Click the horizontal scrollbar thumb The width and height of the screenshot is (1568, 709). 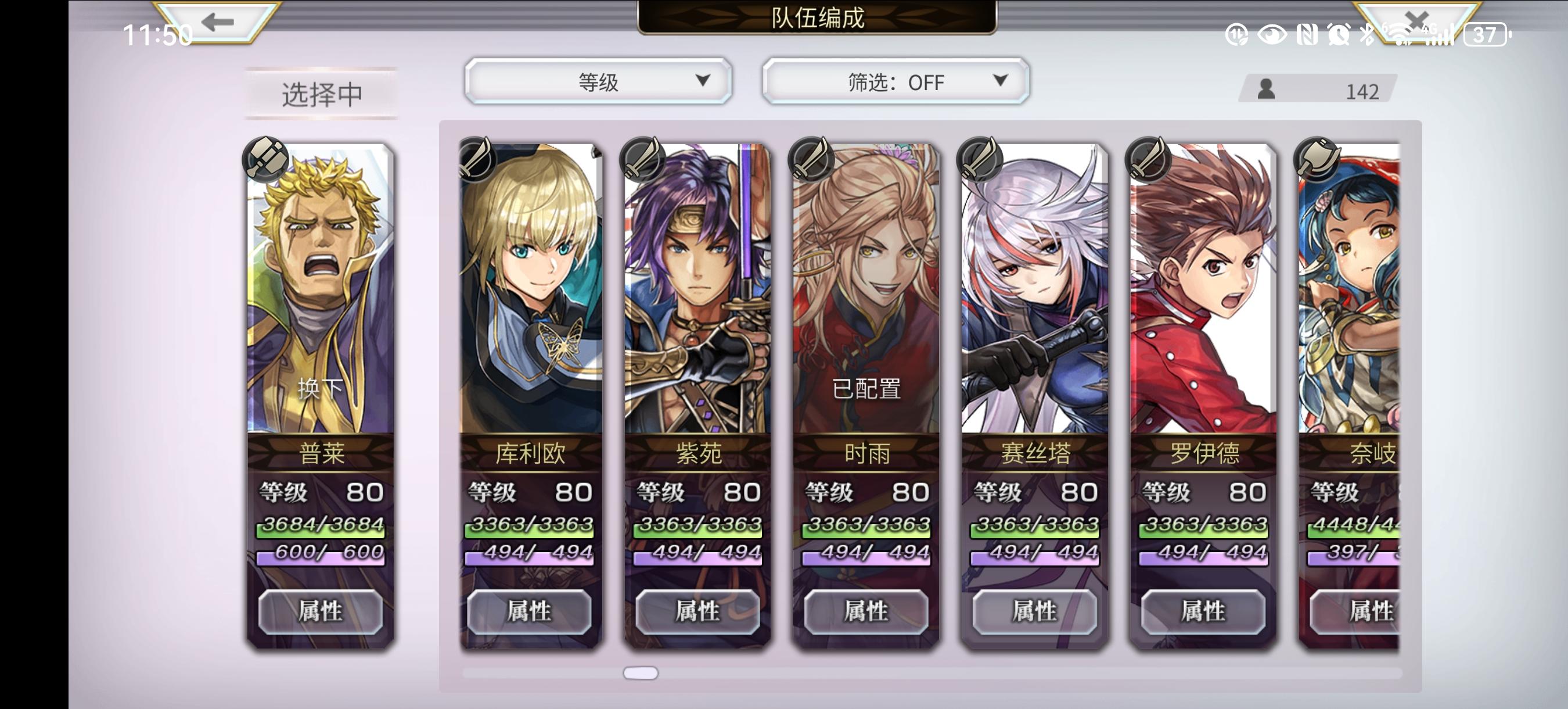tap(641, 673)
